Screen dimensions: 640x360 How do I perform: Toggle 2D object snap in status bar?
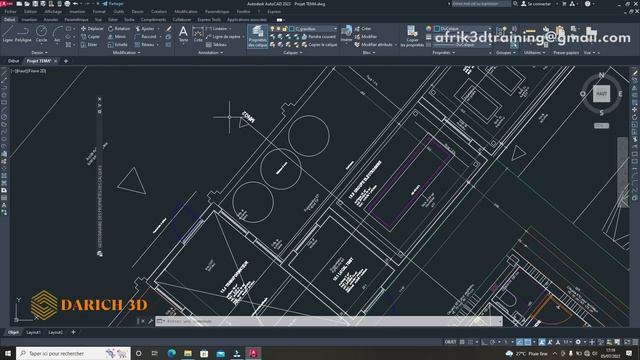point(528,342)
